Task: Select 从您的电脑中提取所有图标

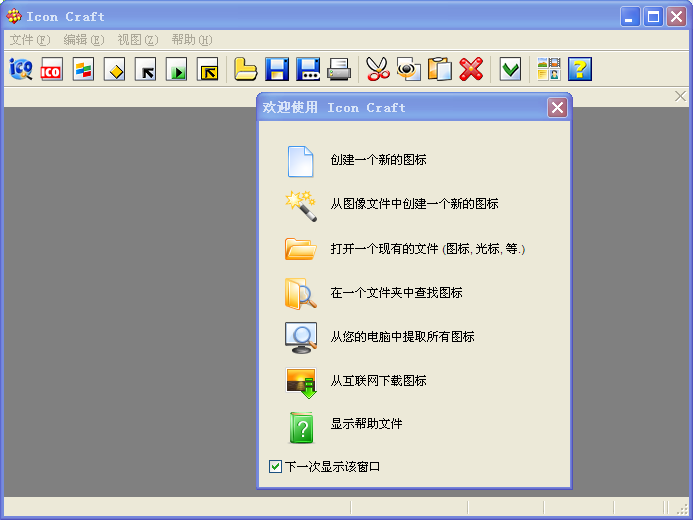Action: (403, 337)
